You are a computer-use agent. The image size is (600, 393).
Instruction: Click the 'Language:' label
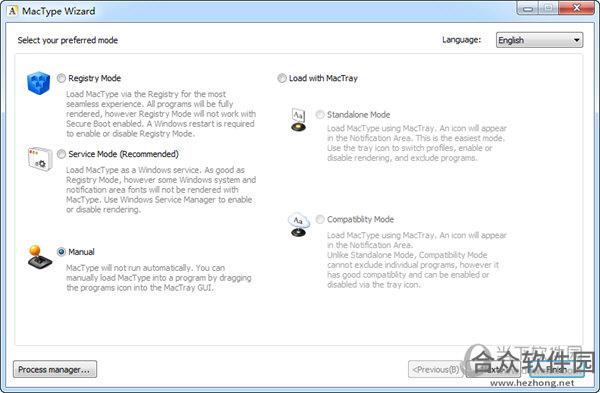[x=461, y=40]
